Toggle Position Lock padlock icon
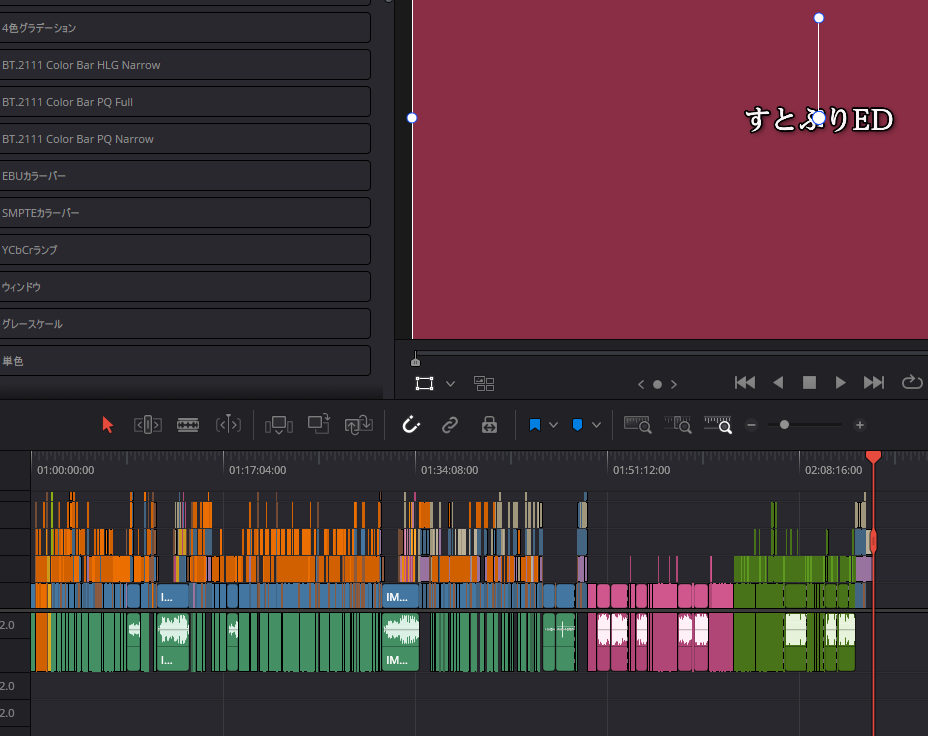The width and height of the screenshot is (928, 736). coord(489,425)
